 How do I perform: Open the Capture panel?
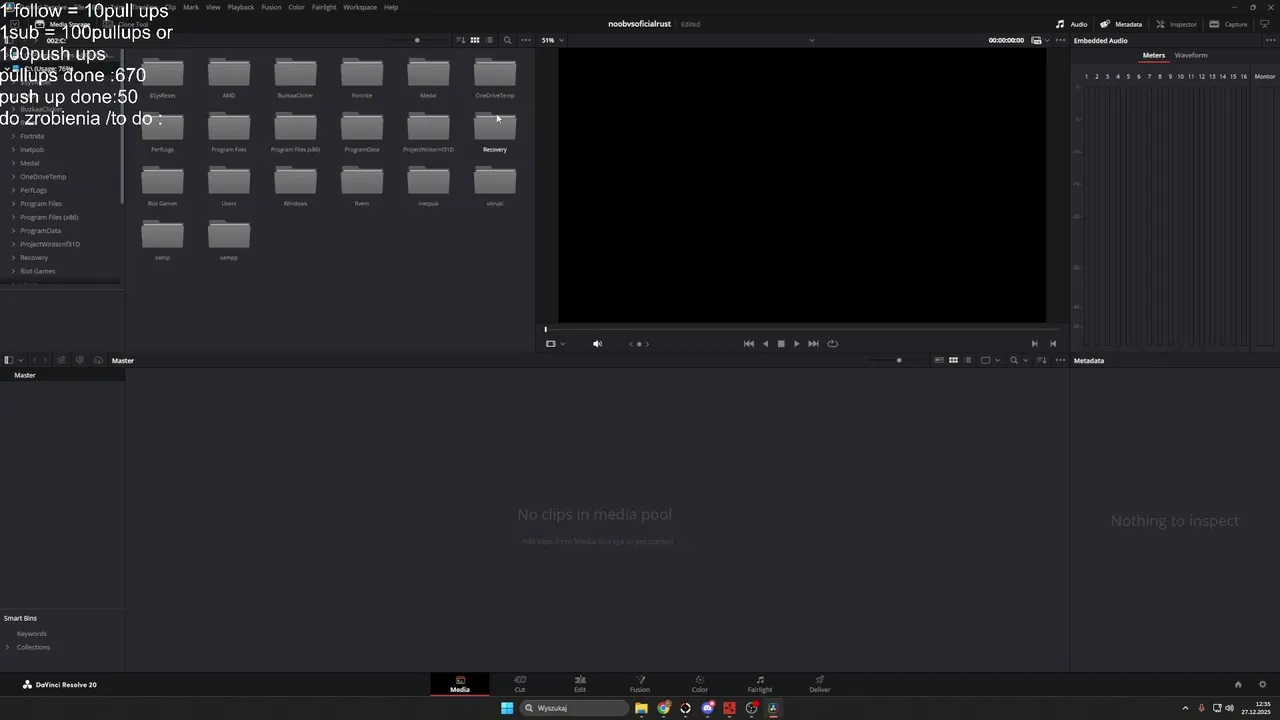pos(1228,24)
